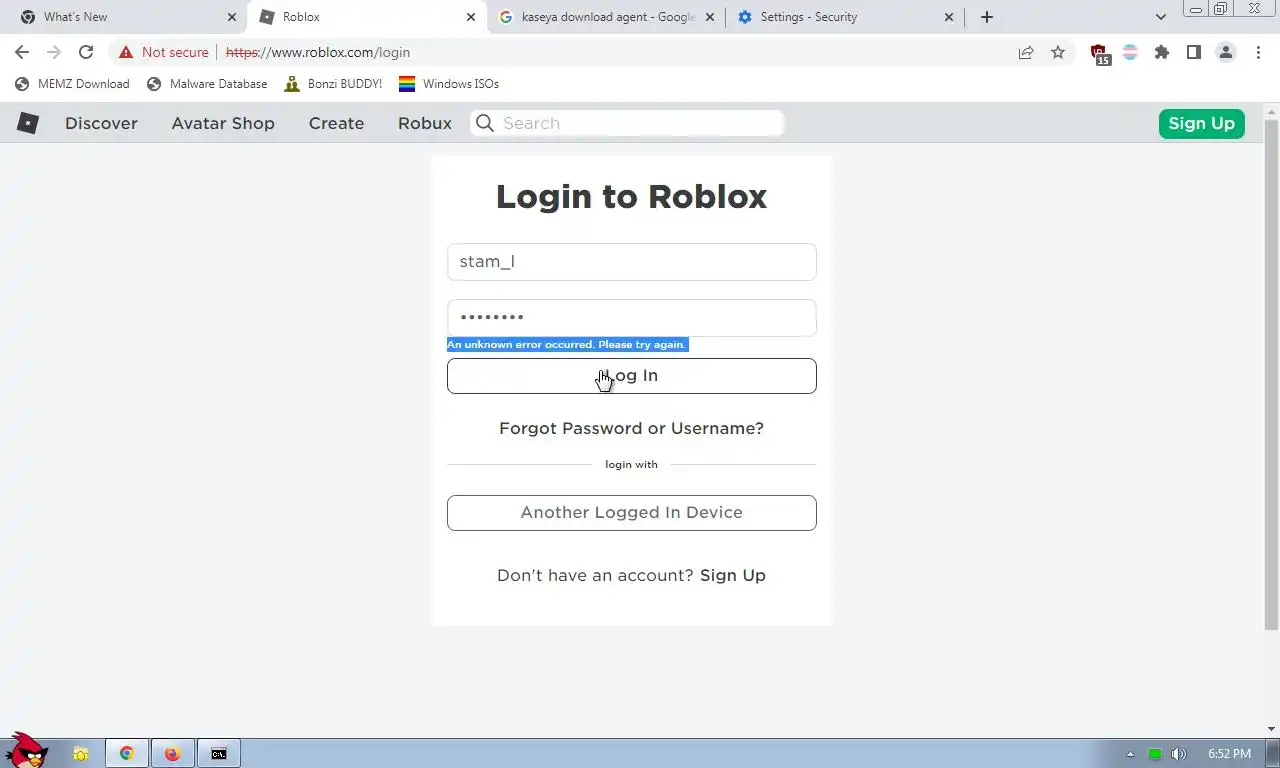Image resolution: width=1280 pixels, height=768 pixels.
Task: Switch to the Settings - Security tab
Action: point(845,17)
